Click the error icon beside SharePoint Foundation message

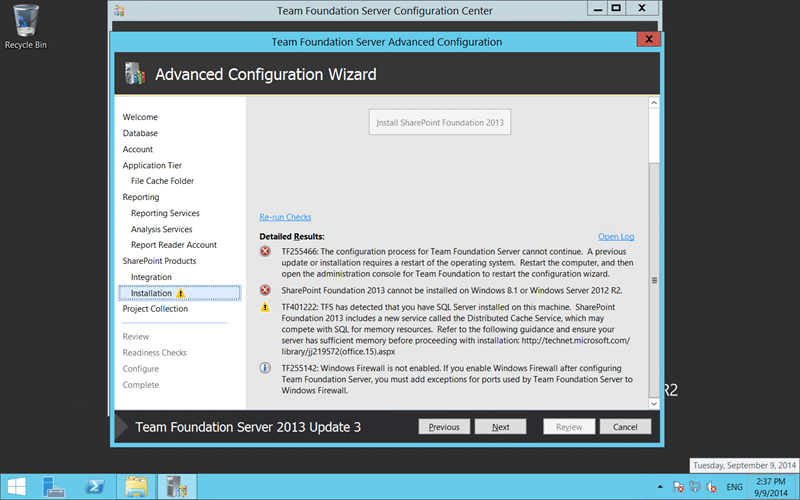265,290
